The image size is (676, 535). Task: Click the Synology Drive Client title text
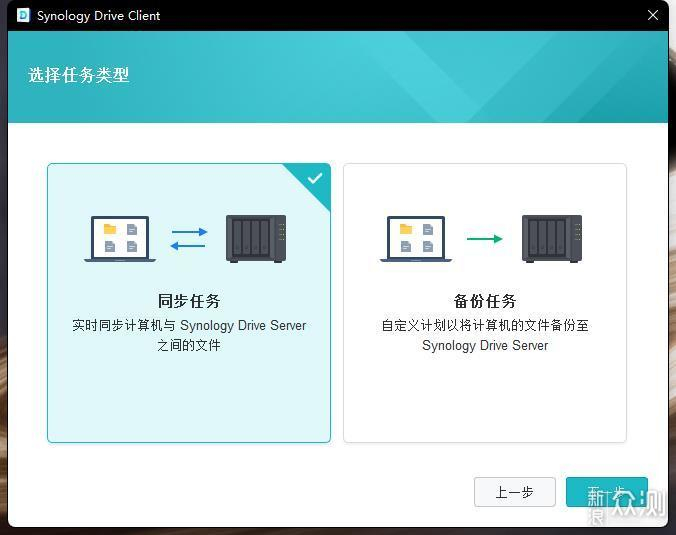(x=98, y=16)
